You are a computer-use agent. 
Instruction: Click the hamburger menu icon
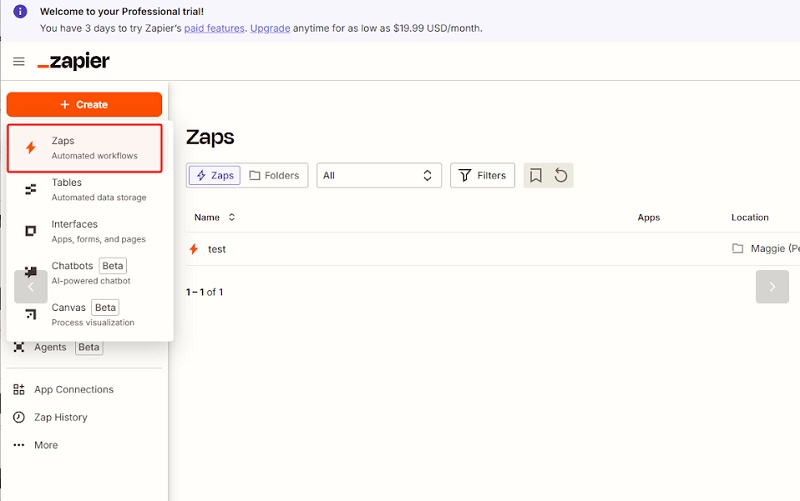[x=18, y=62]
